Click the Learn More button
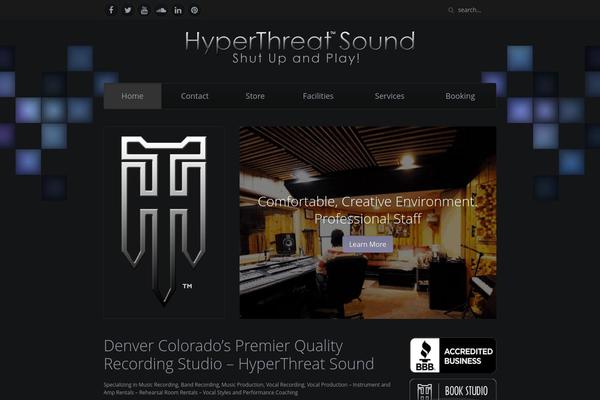Screen dimensions: 600x400 pos(368,244)
